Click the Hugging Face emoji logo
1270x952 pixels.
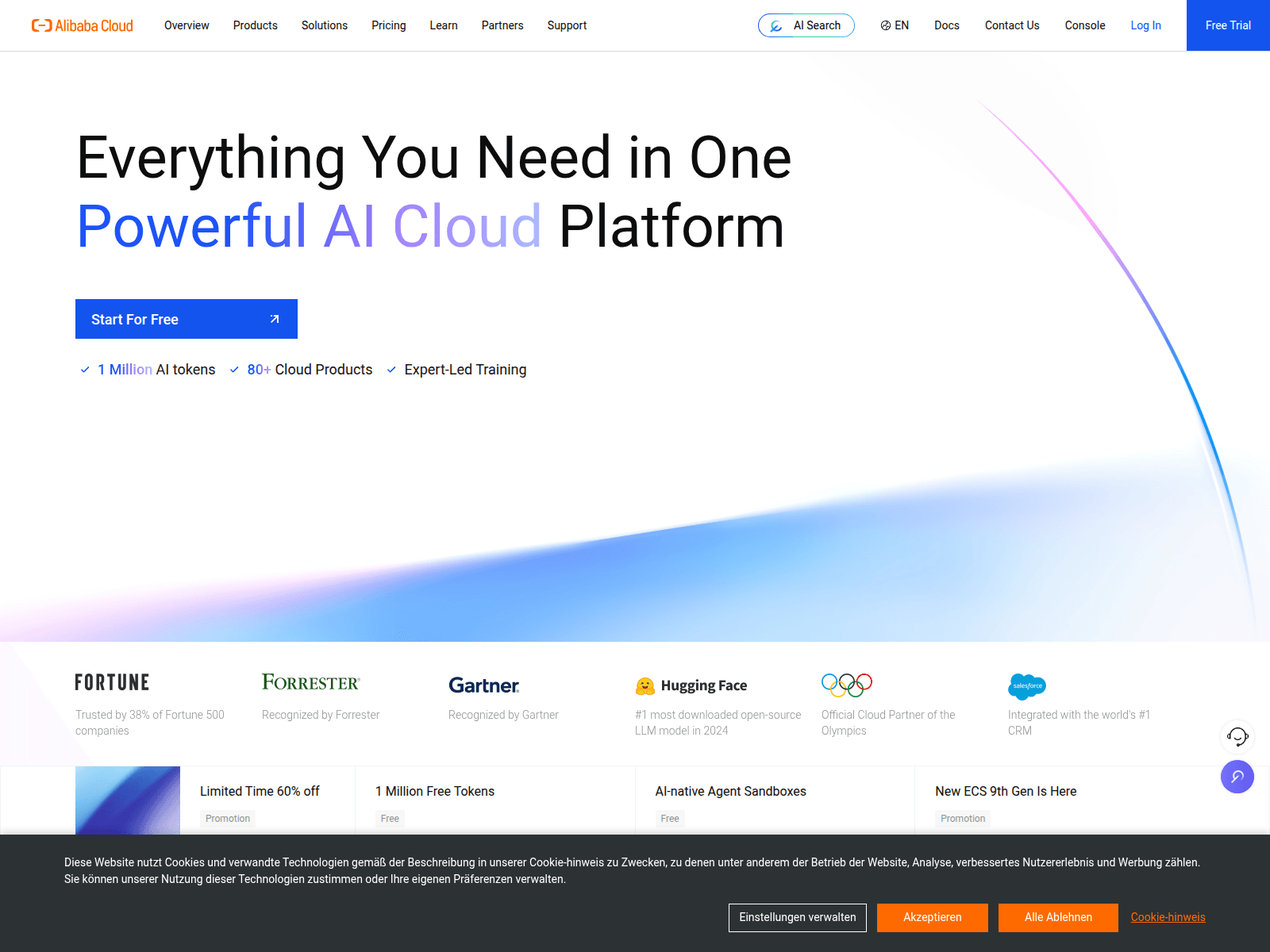(x=645, y=685)
